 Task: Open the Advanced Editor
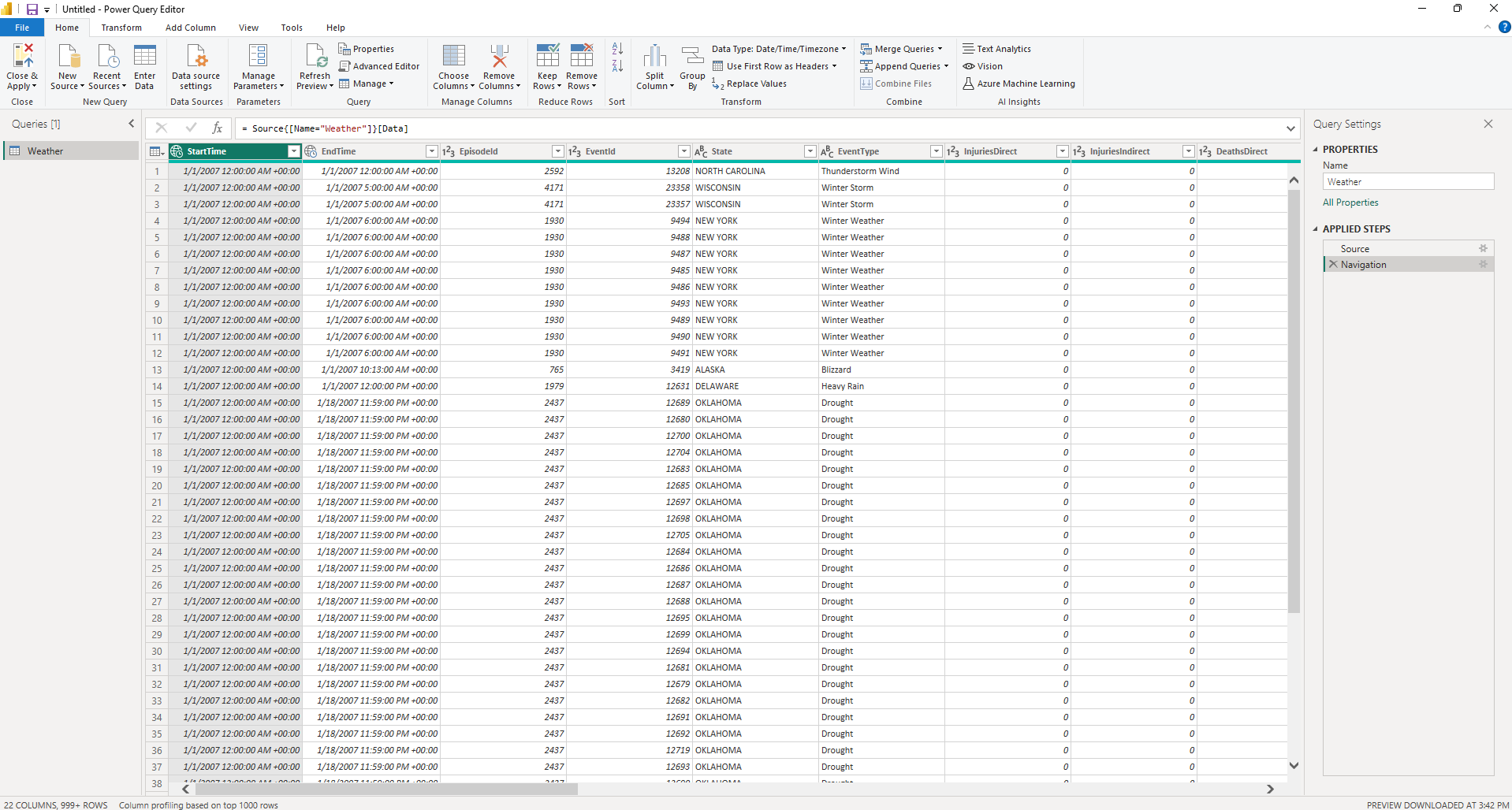click(379, 65)
